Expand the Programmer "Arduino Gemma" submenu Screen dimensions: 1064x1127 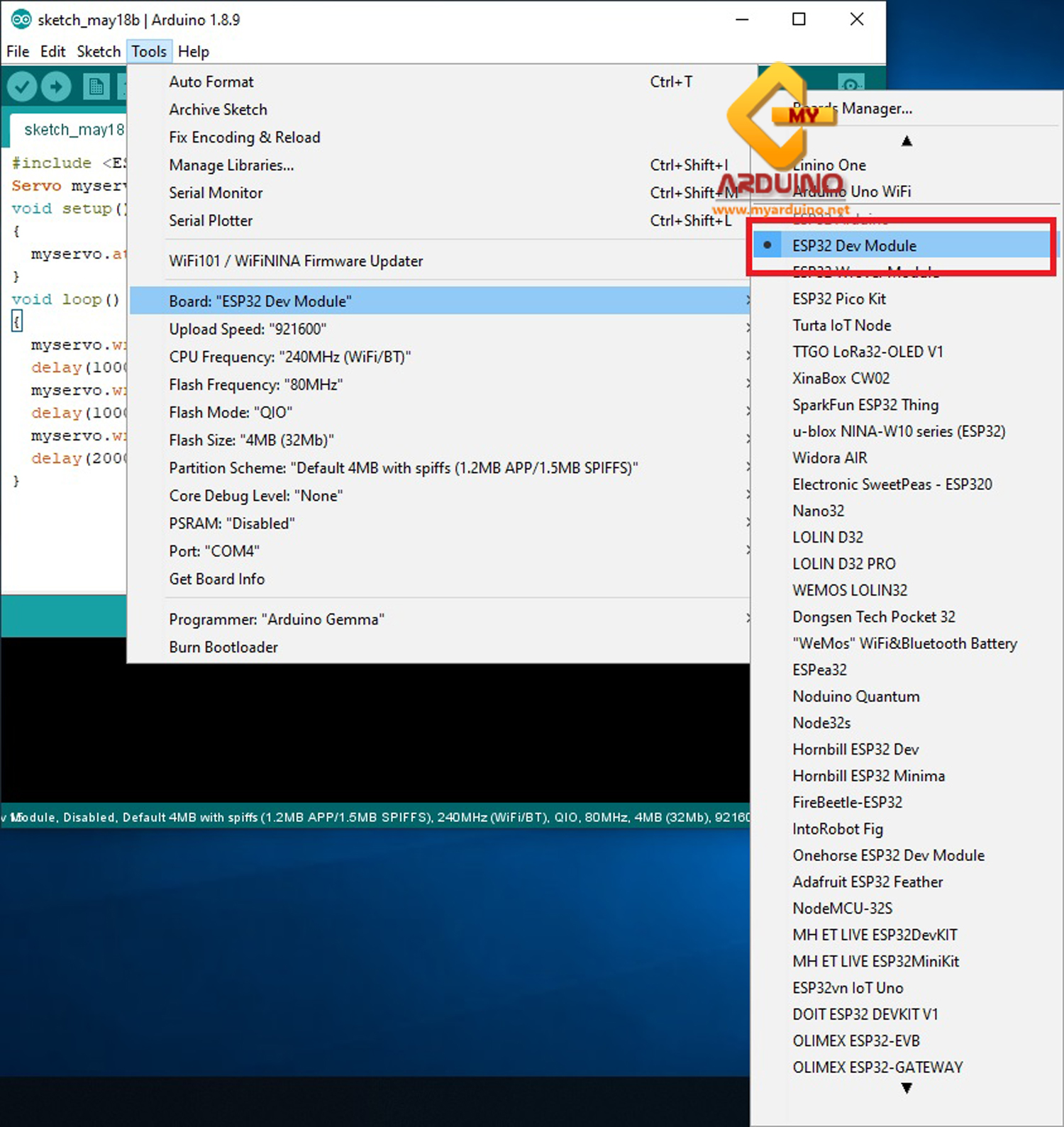(276, 619)
